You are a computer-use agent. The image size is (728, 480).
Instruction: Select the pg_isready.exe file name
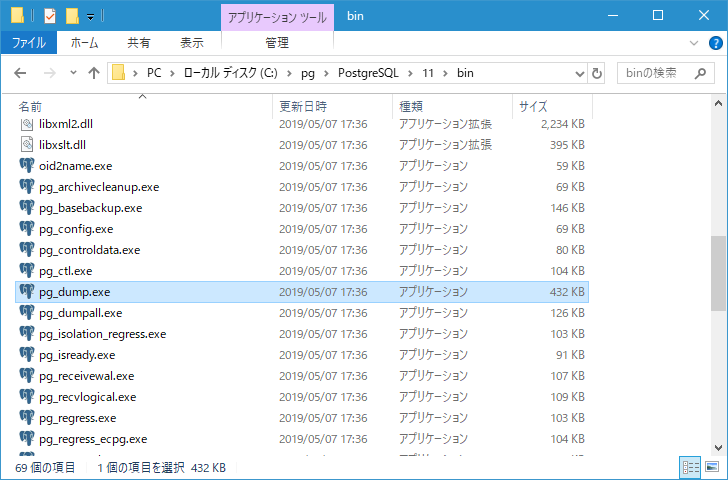[x=77, y=355]
